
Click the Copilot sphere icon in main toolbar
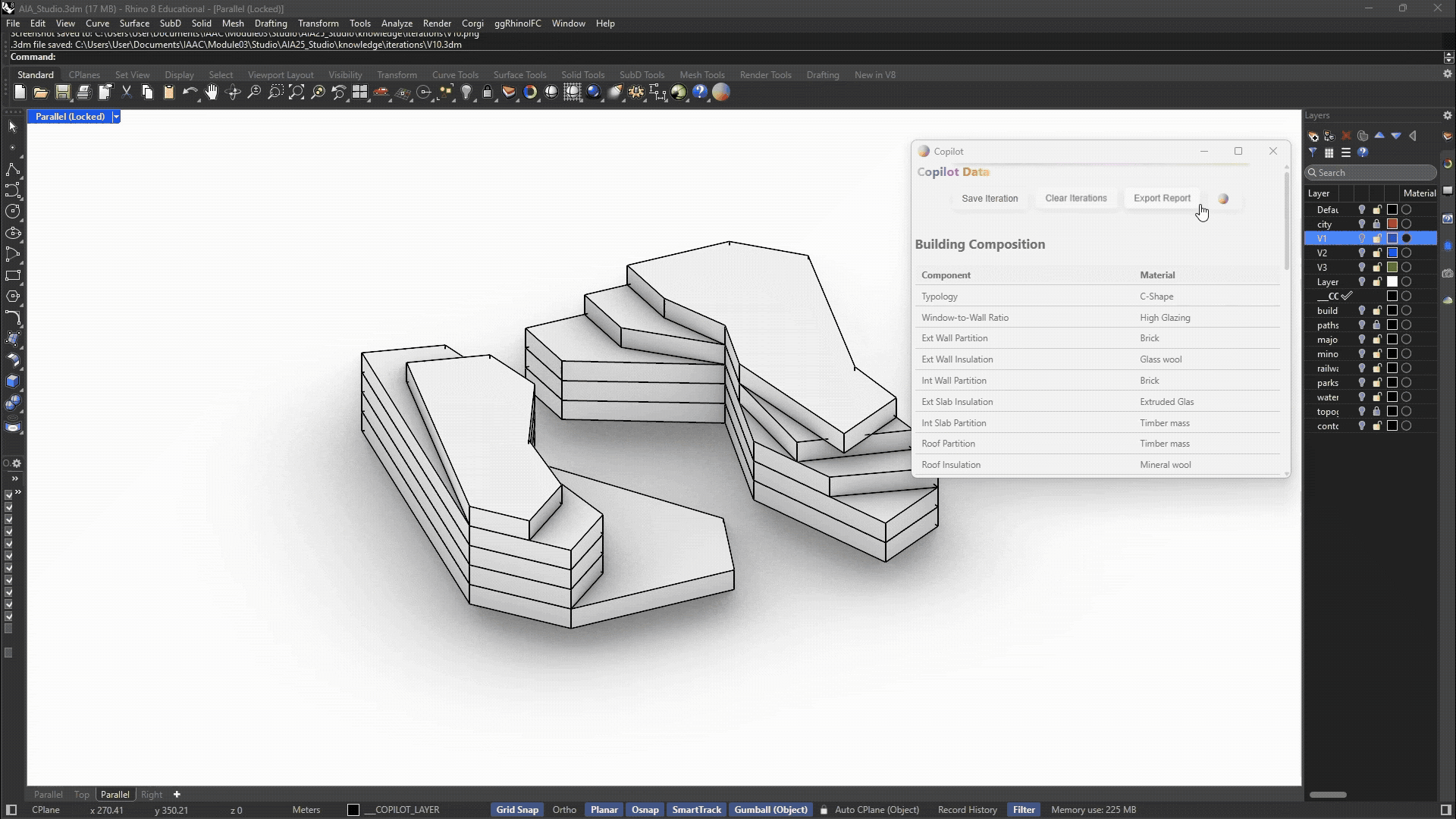pos(721,93)
